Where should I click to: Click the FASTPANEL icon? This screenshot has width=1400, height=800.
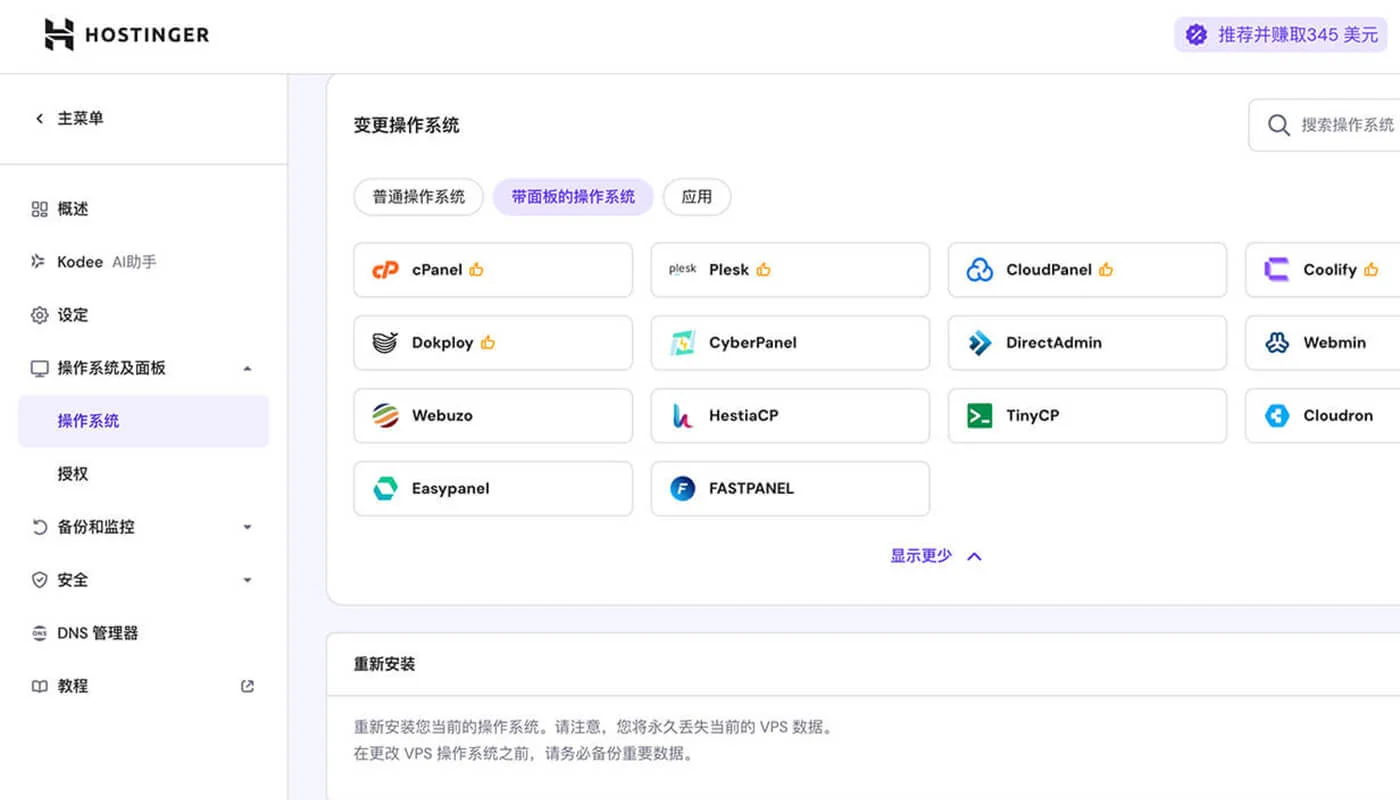[x=681, y=488]
